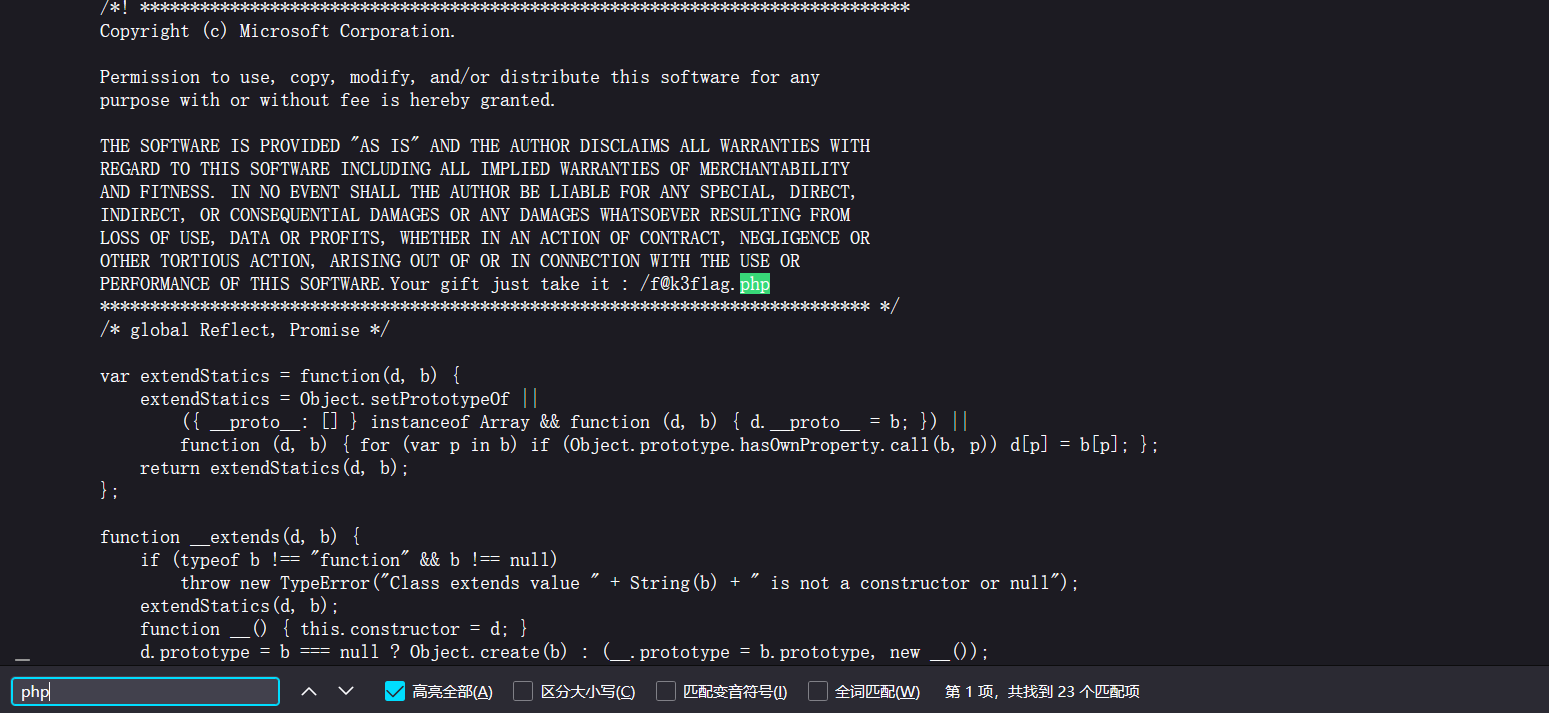Click the green highlighted php match
Screen dimensions: 1549x713
click(754, 284)
